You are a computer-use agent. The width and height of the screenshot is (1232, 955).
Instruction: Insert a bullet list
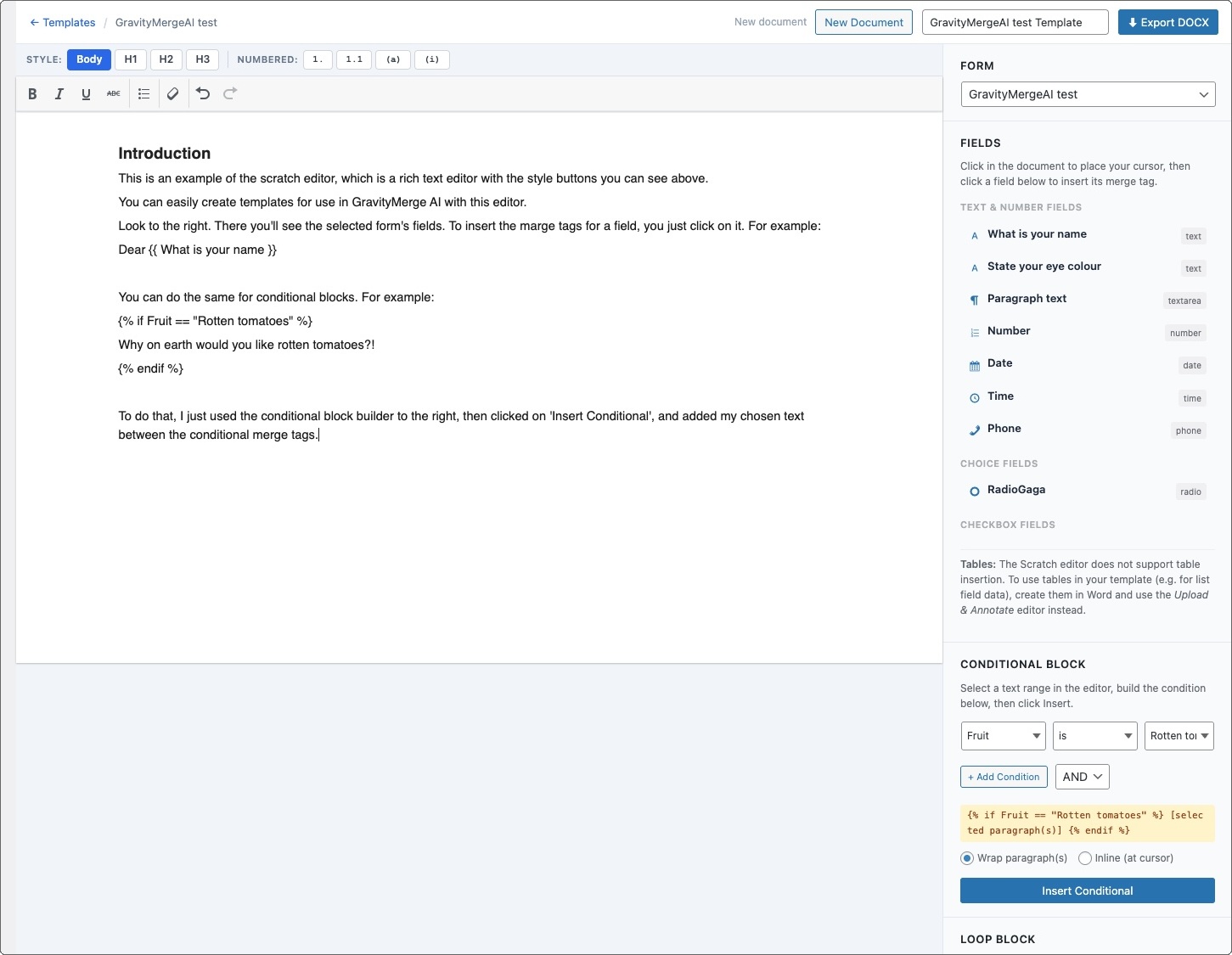144,94
